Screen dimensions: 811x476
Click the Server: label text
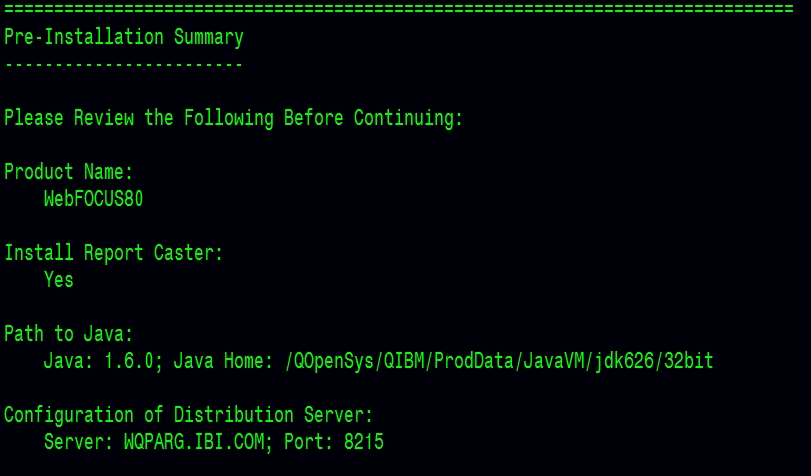pos(79,442)
